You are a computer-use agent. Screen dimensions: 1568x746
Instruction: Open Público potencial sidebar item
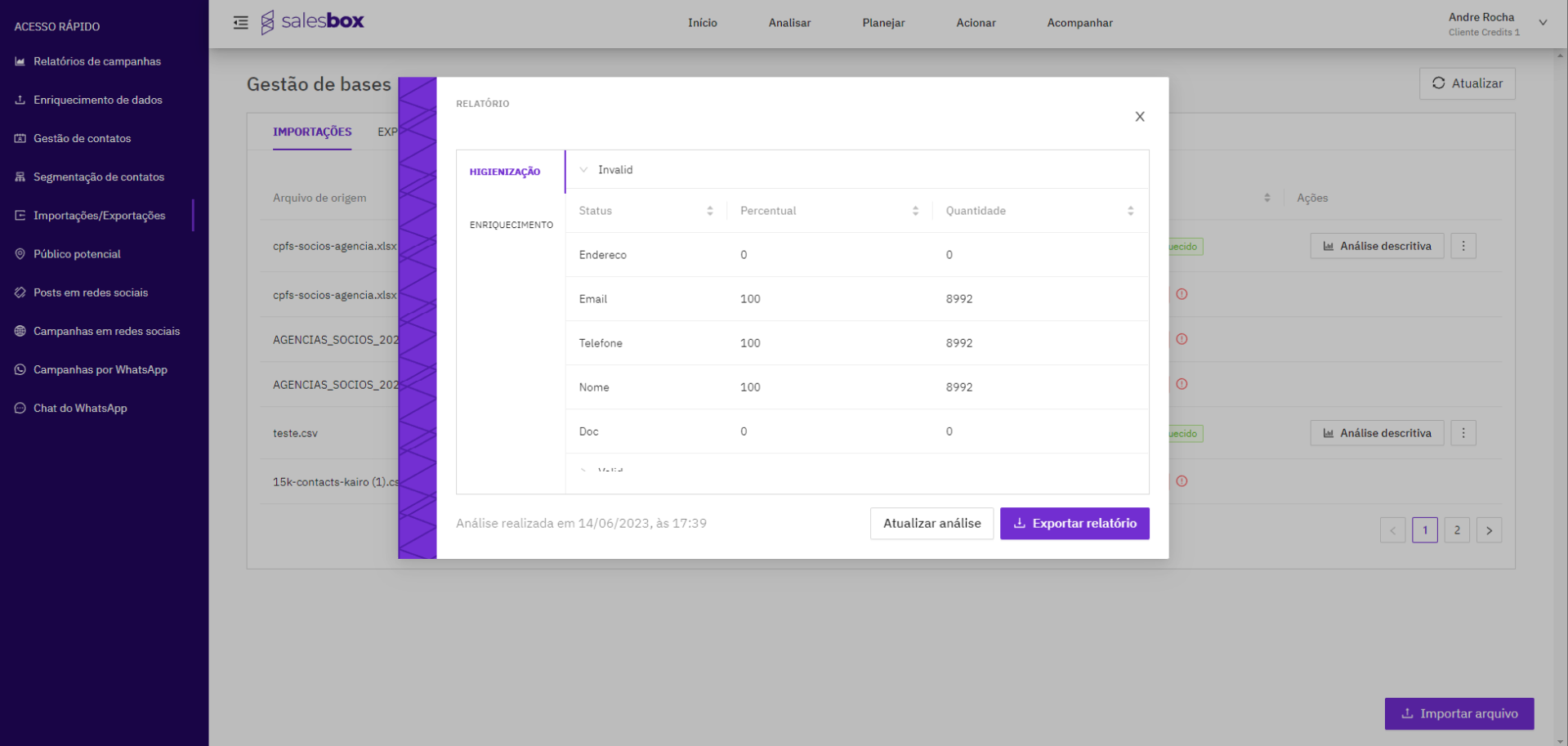click(77, 254)
